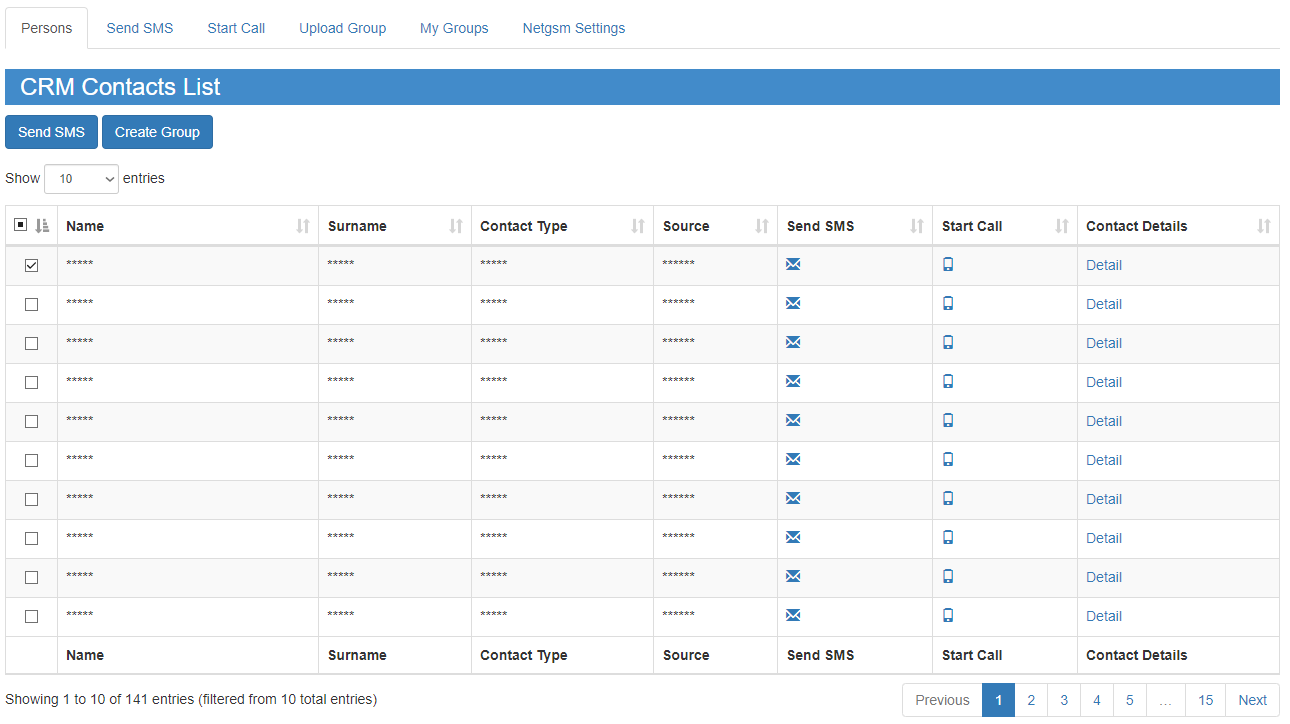Click the phone call icon in first row
Image resolution: width=1290 pixels, height=724 pixels.
pos(948,264)
